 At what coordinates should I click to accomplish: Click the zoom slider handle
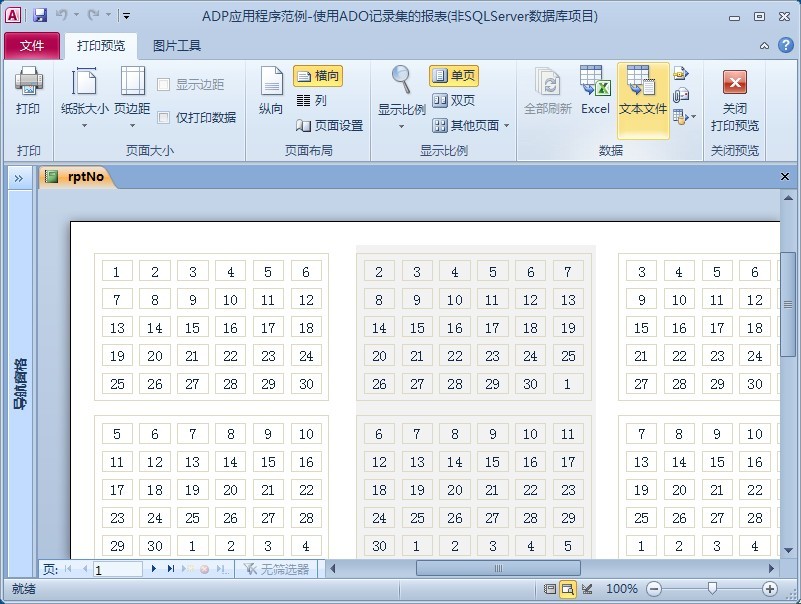[x=712, y=589]
